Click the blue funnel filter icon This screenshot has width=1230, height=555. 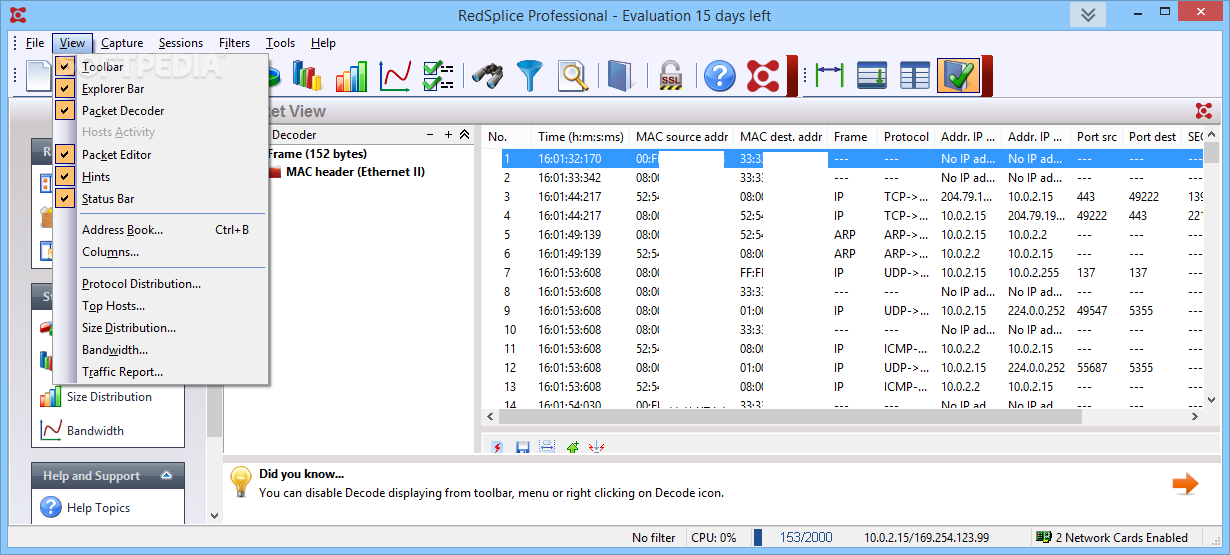click(530, 76)
